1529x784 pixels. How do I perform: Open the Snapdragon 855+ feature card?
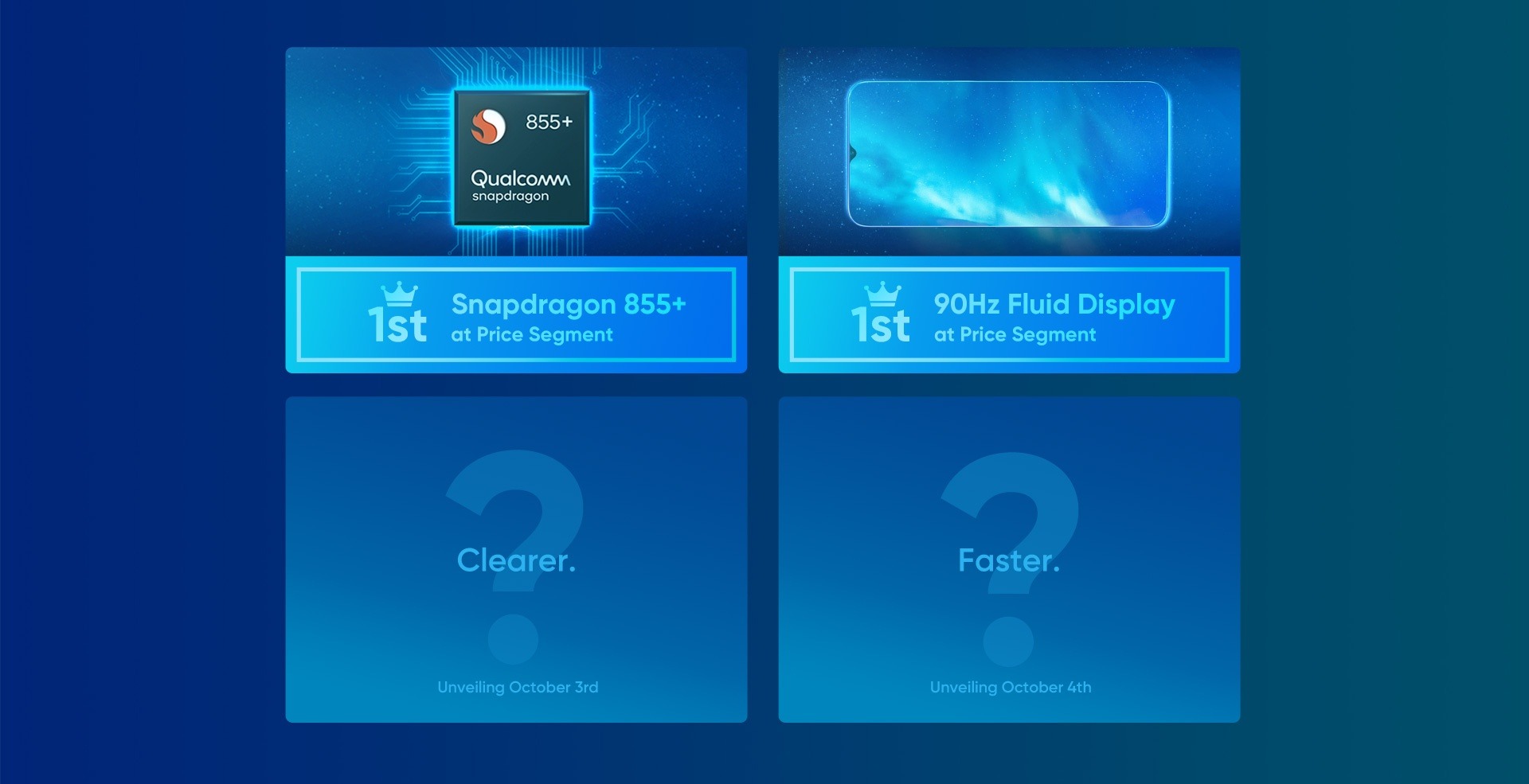pyautogui.click(x=516, y=210)
